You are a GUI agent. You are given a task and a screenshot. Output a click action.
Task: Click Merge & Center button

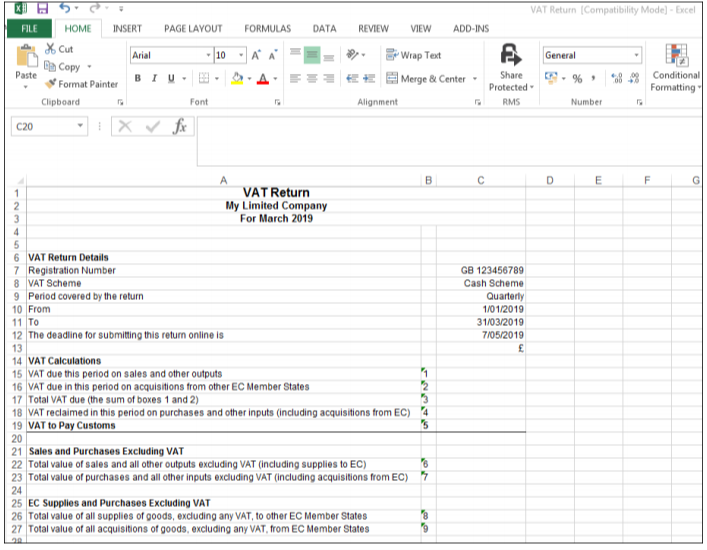426,78
